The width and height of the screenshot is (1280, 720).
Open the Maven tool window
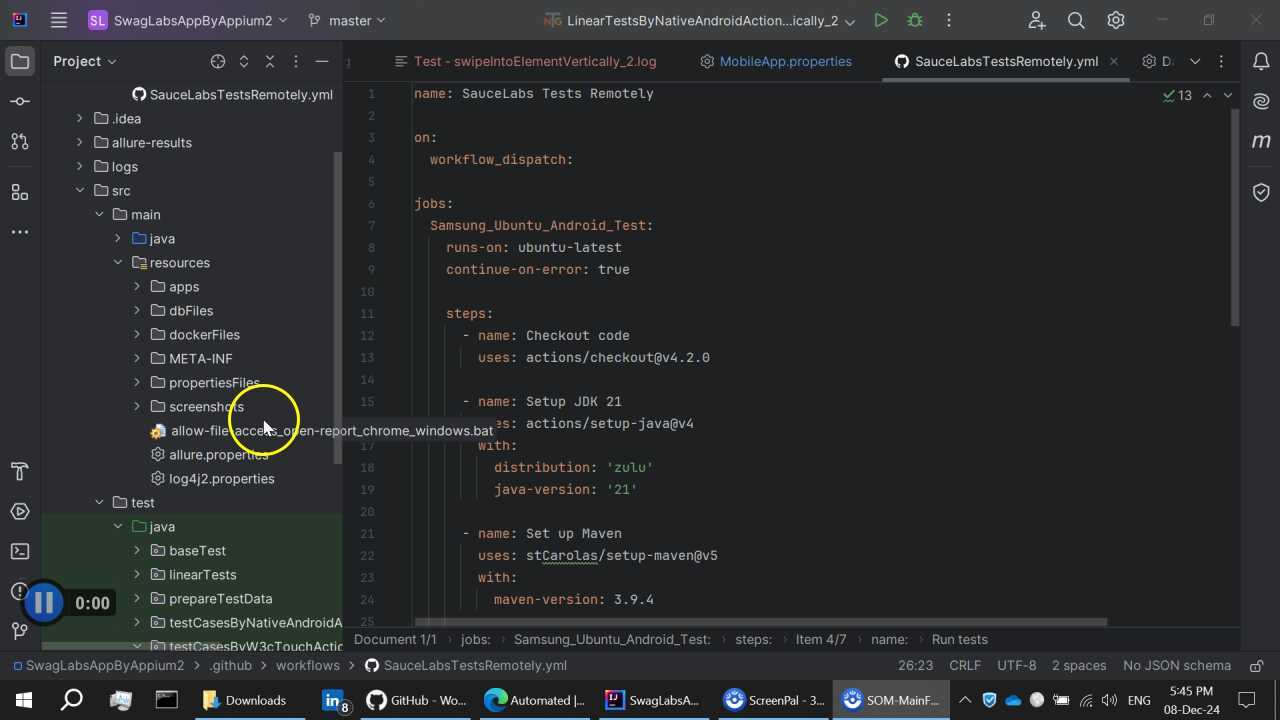coord(1261,141)
